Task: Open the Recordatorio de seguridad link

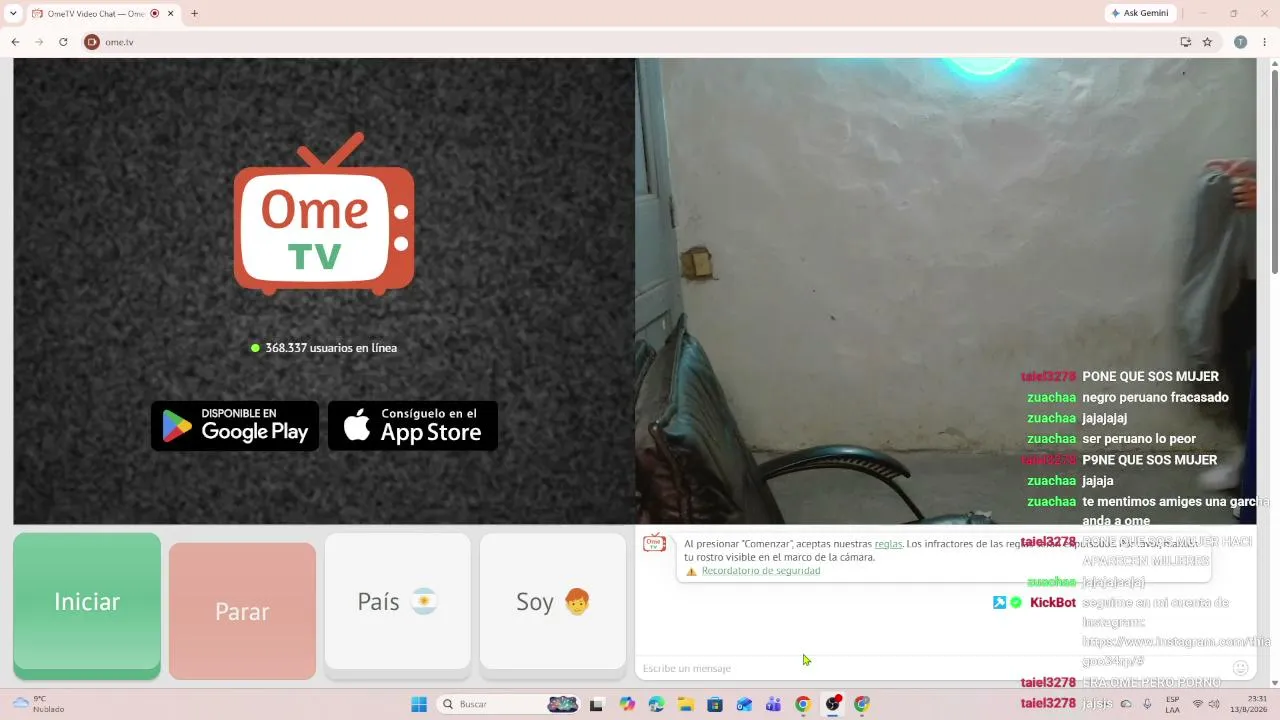Action: 761,571
